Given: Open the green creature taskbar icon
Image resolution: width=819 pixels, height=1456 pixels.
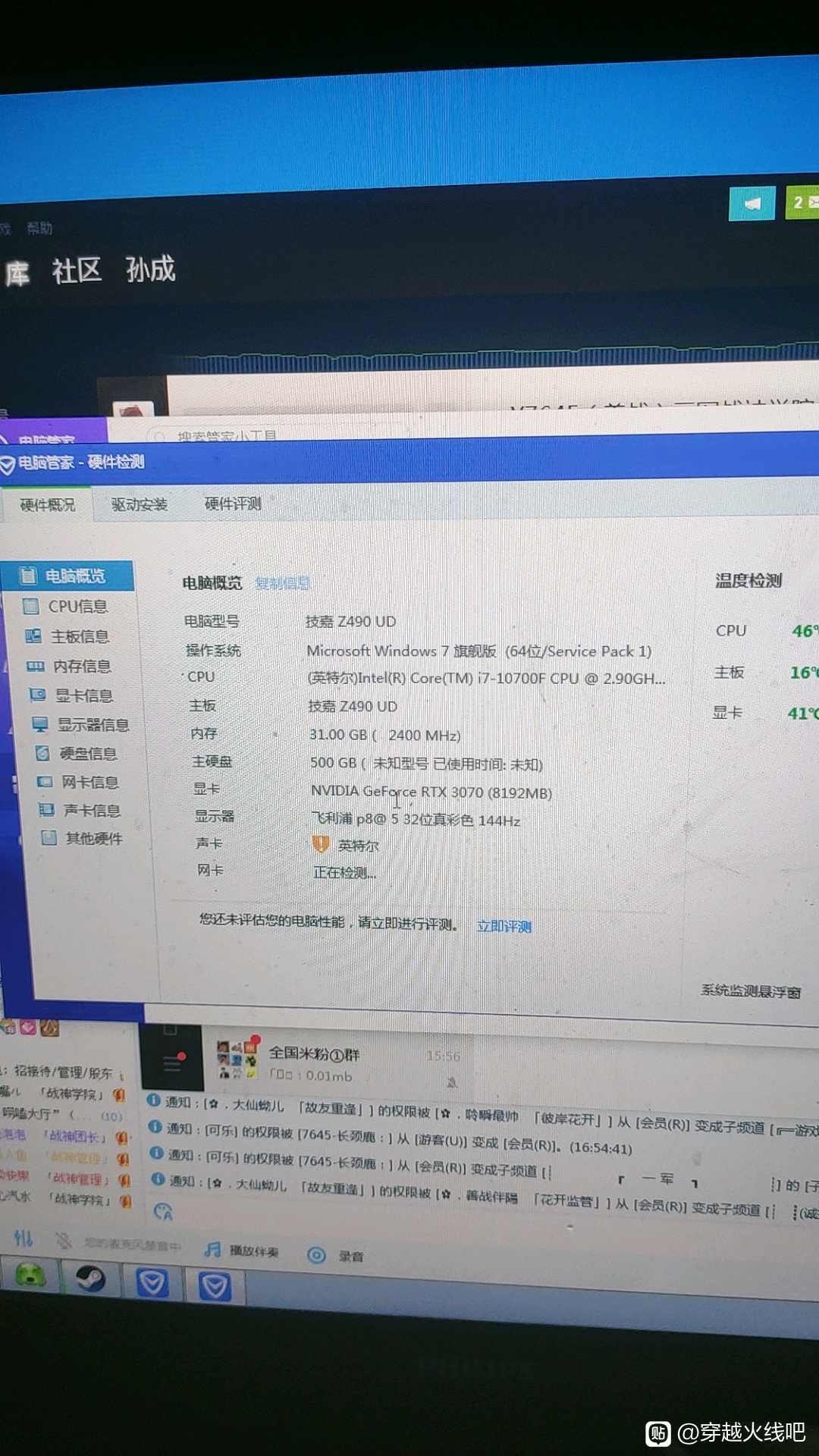Looking at the screenshot, I should [30, 1276].
